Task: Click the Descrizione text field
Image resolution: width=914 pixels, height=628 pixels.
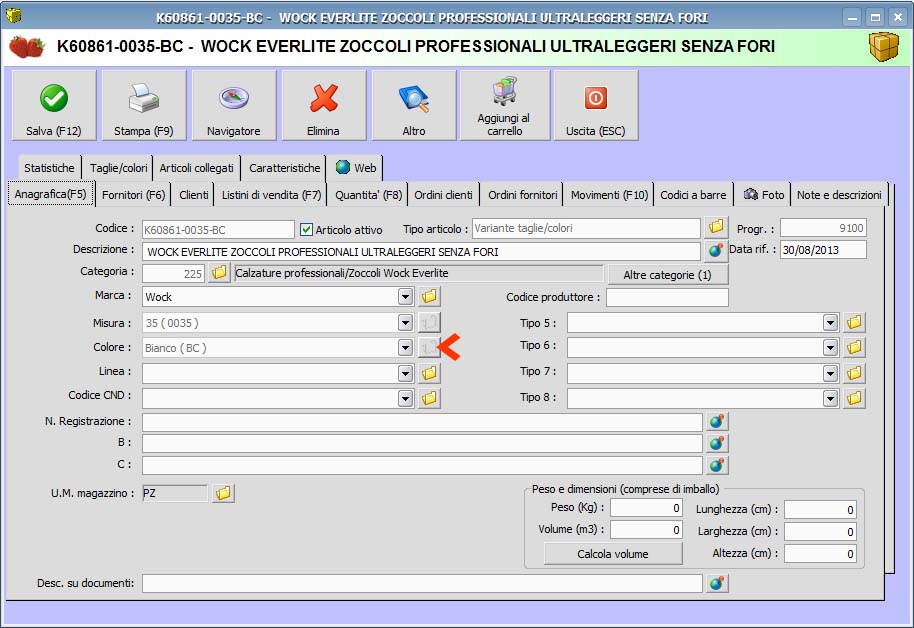Action: (x=421, y=252)
